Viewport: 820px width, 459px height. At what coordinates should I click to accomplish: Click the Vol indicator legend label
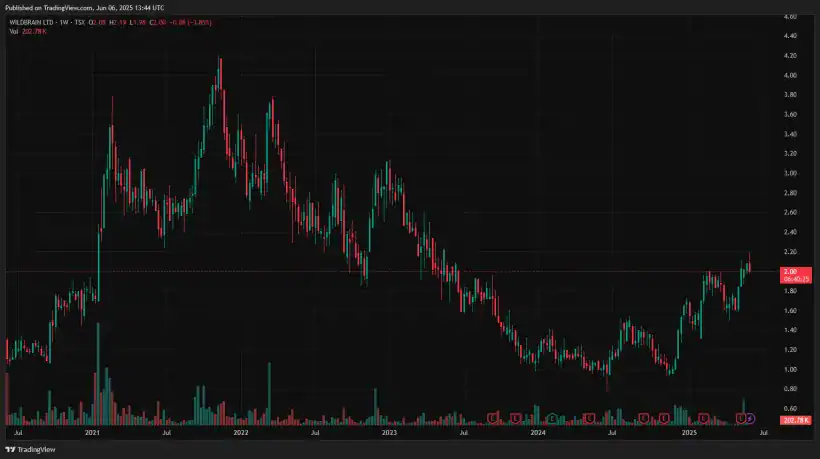[x=13, y=31]
